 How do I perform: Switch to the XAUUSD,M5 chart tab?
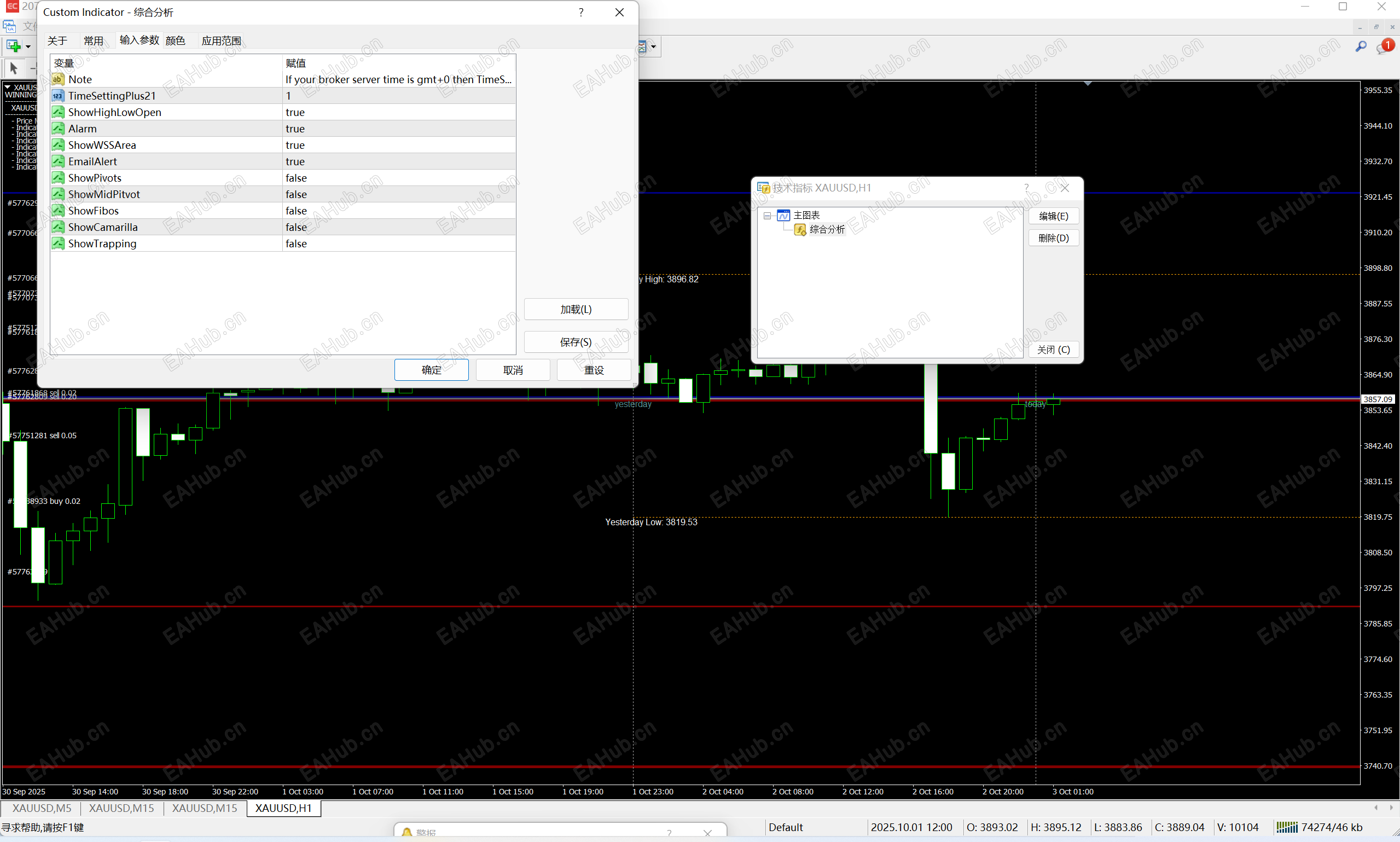[42, 808]
